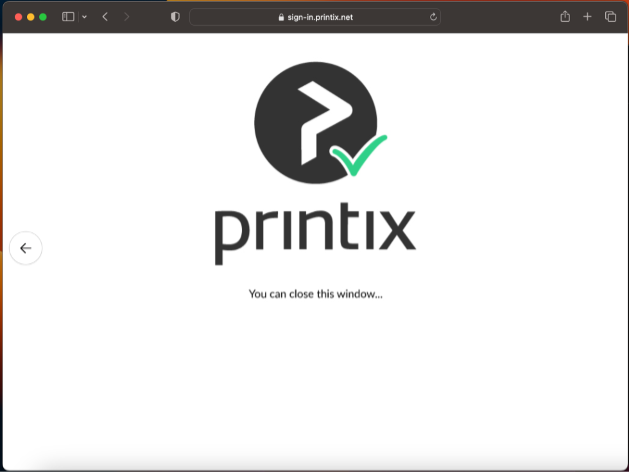The image size is (630, 473).
Task: Open the Share menu icon
Action: (565, 16)
